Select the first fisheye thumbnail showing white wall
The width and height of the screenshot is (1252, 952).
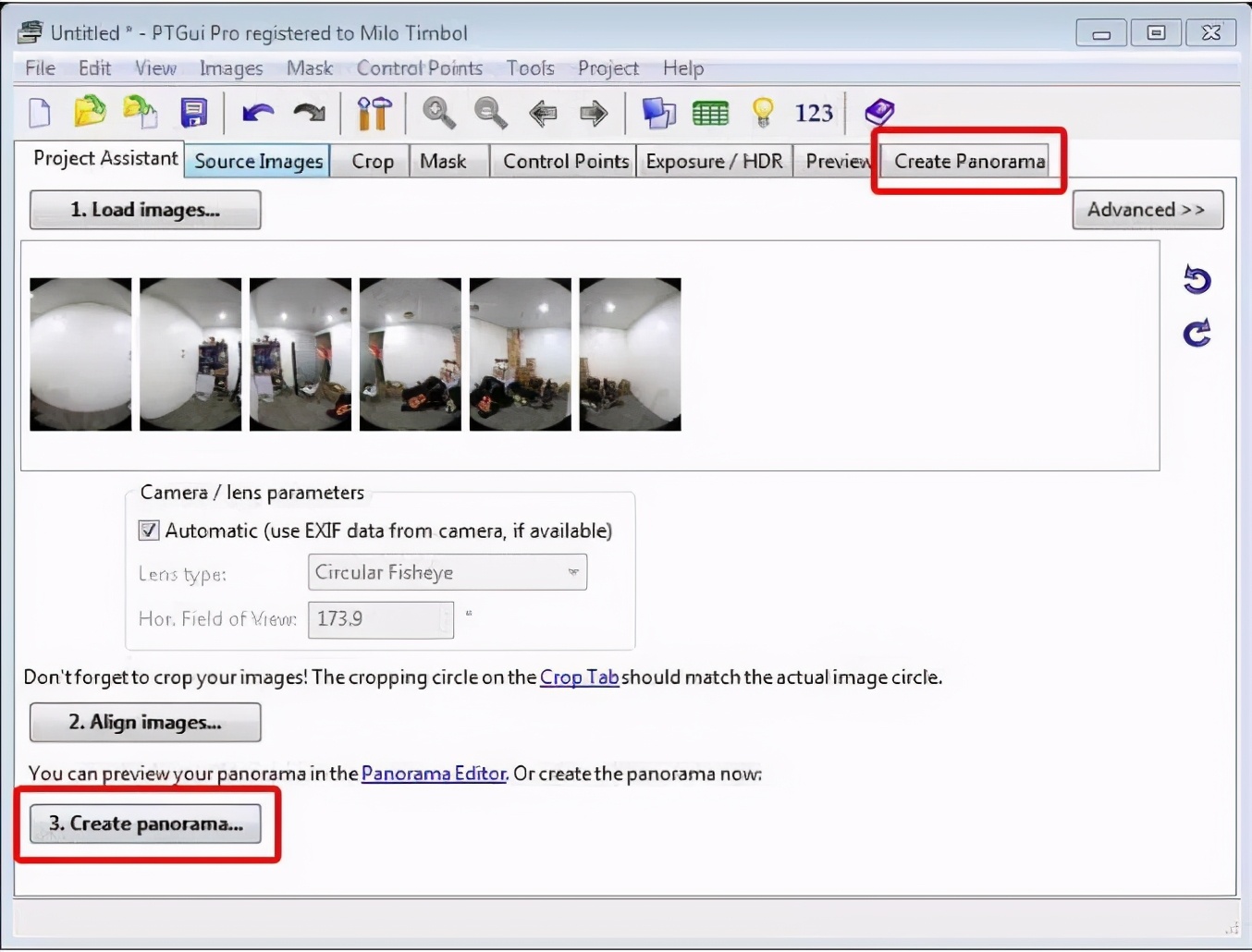point(80,354)
